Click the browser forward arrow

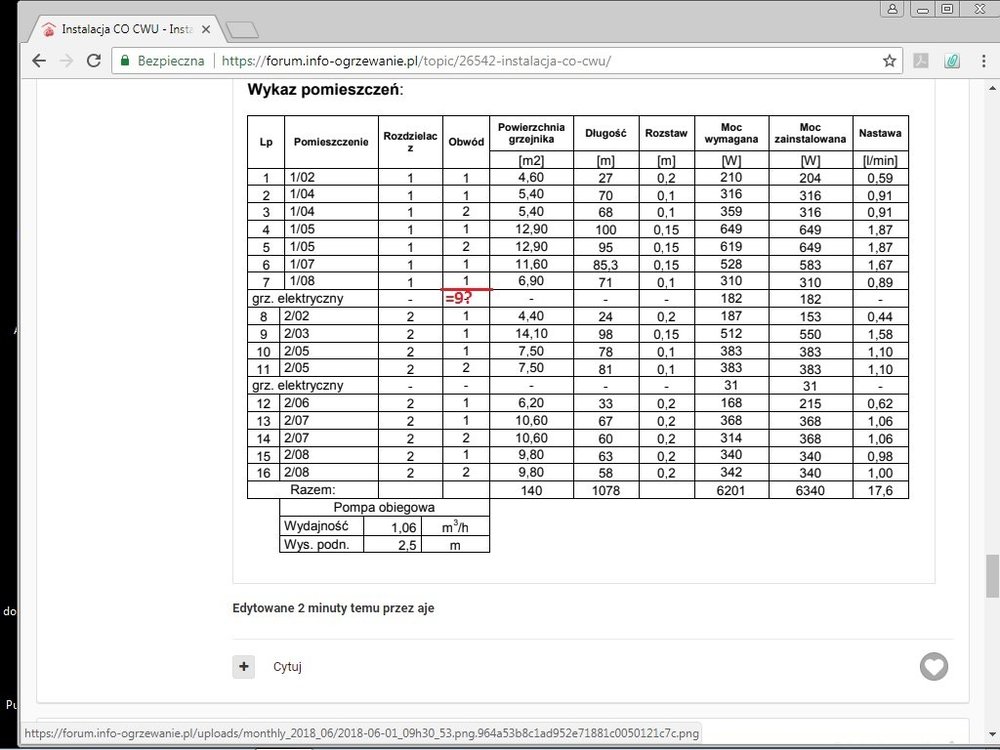66,60
